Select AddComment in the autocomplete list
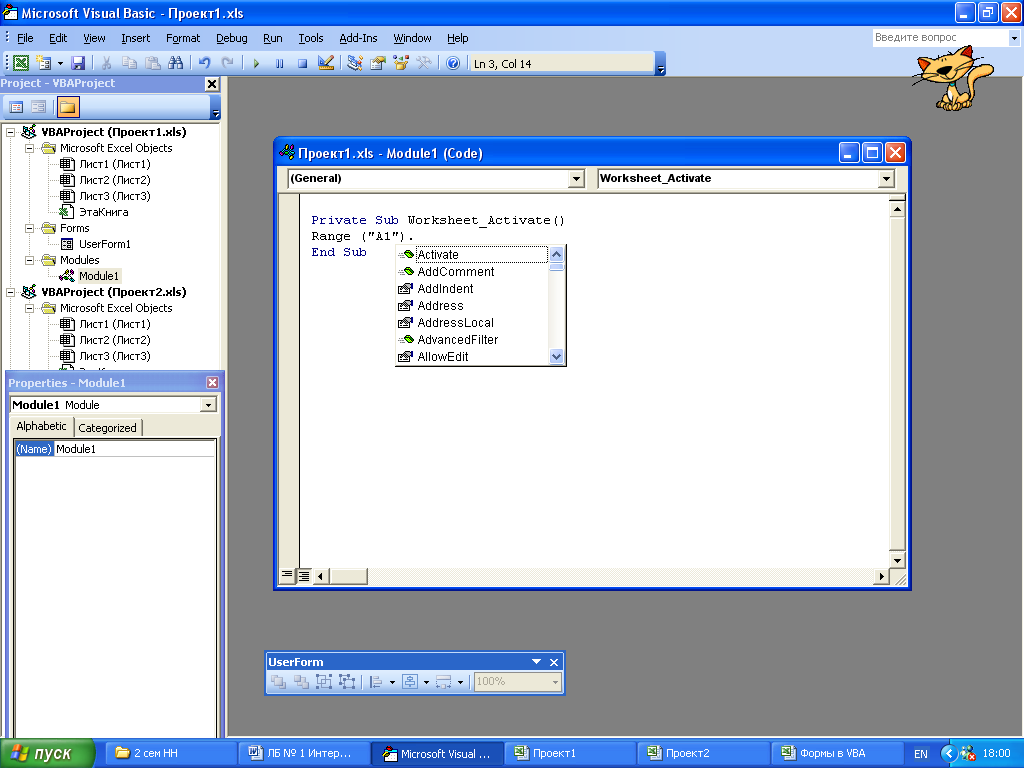Image resolution: width=1024 pixels, height=768 pixels. pyautogui.click(x=473, y=272)
